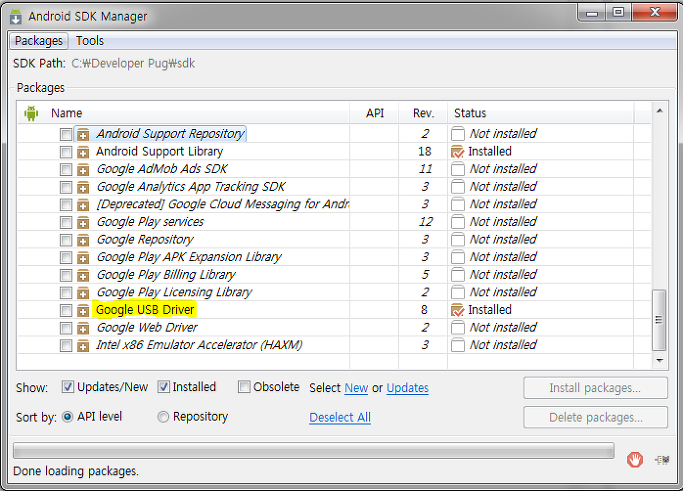Click the Android SDK Manager title bar icon
This screenshot has width=683, height=491.
16,17
